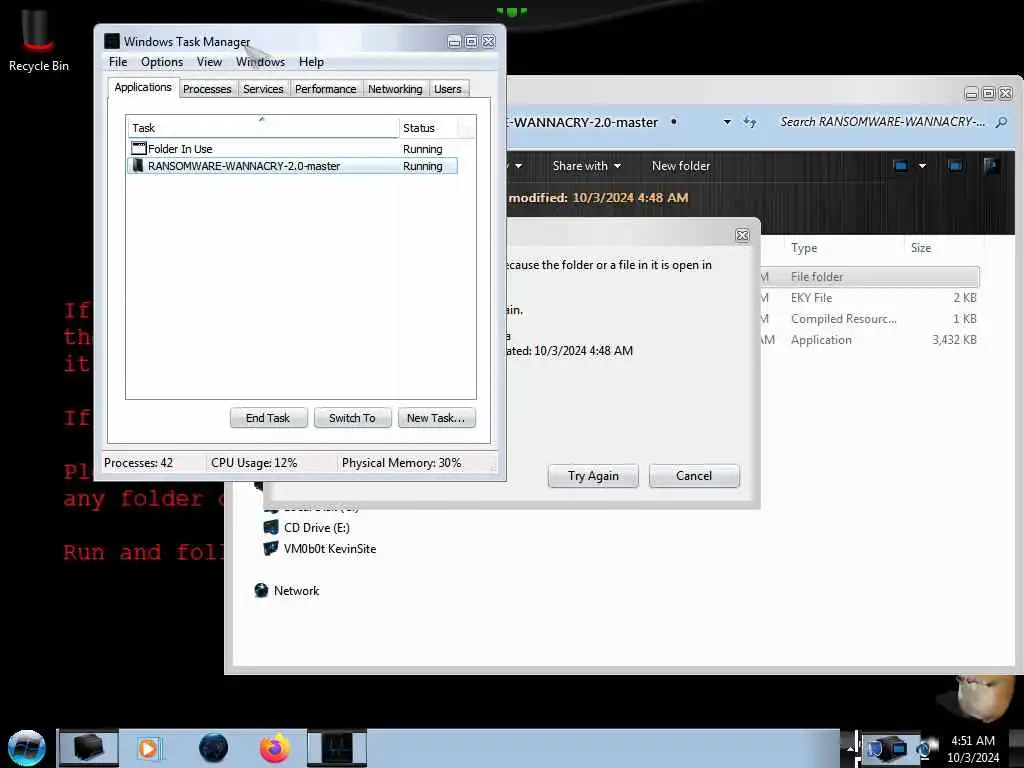The width and height of the screenshot is (1024, 768).
Task: Open the Recycle Bin desktop icon
Action: pos(38,40)
